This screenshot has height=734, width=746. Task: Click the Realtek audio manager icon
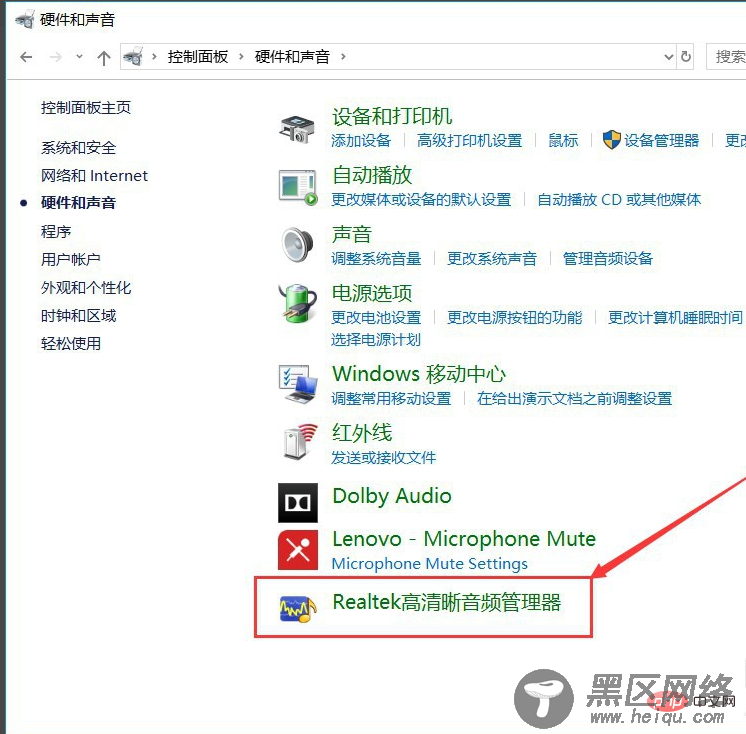point(298,609)
